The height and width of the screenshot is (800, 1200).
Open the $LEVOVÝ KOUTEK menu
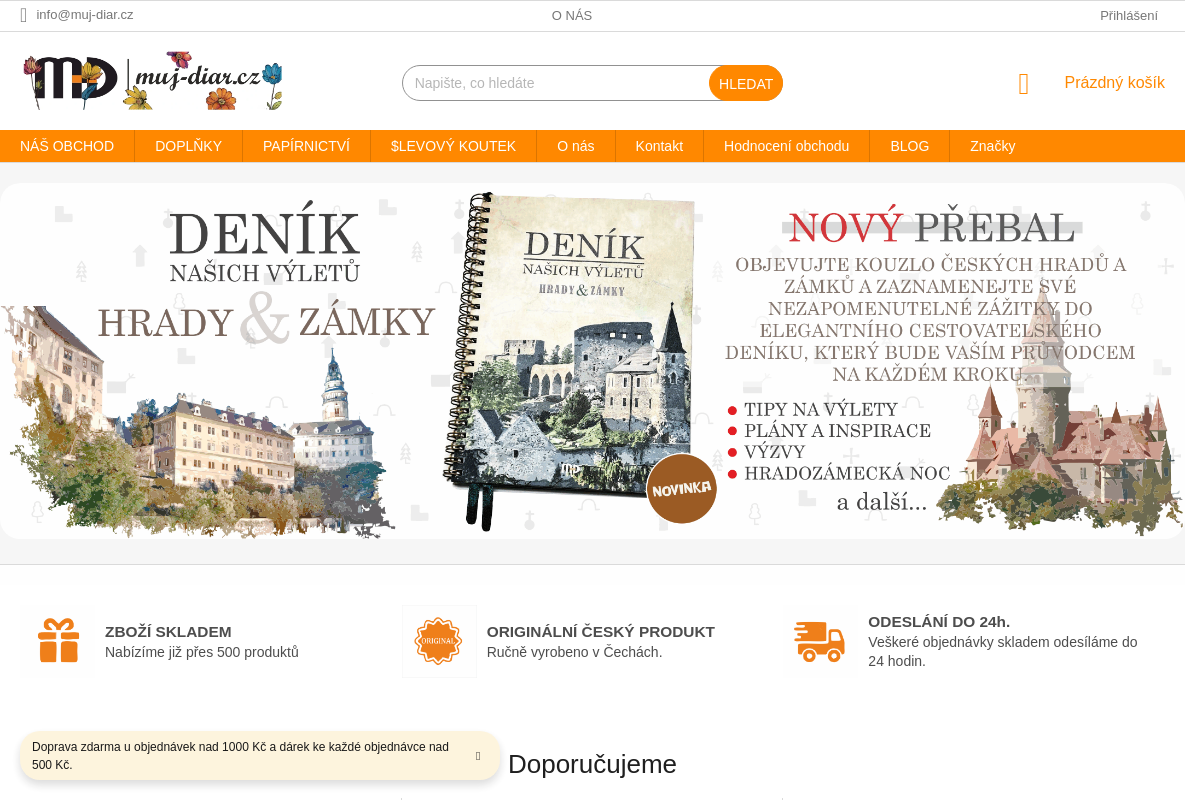pos(454,146)
